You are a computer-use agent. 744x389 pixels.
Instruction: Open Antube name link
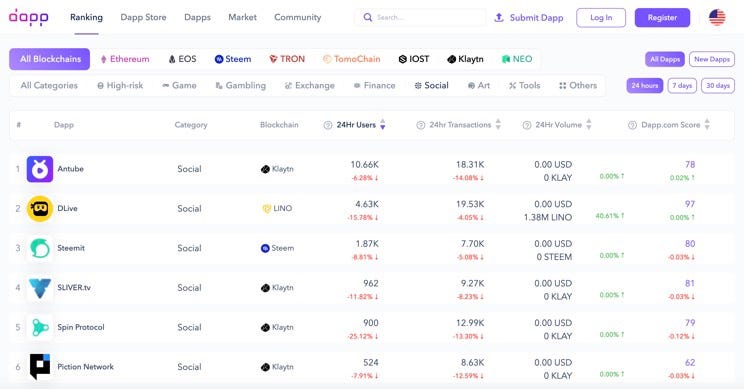point(70,169)
